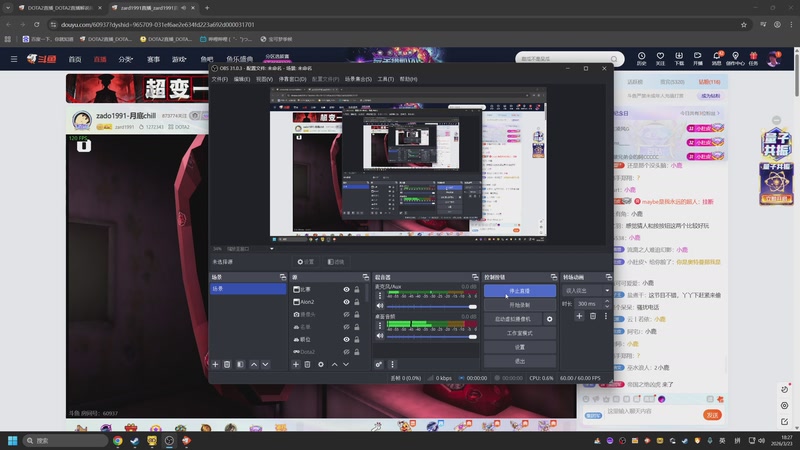The width and height of the screenshot is (800, 450).
Task: Add a new scene in Scenes dock
Action: pos(215,364)
